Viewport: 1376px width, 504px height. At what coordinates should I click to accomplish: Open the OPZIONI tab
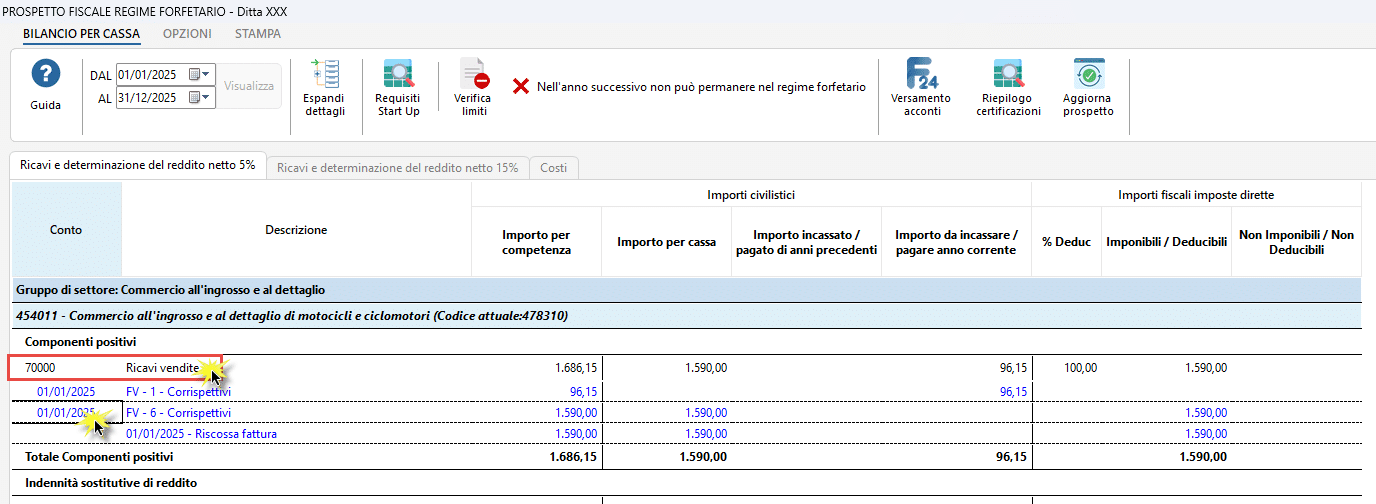pos(187,33)
